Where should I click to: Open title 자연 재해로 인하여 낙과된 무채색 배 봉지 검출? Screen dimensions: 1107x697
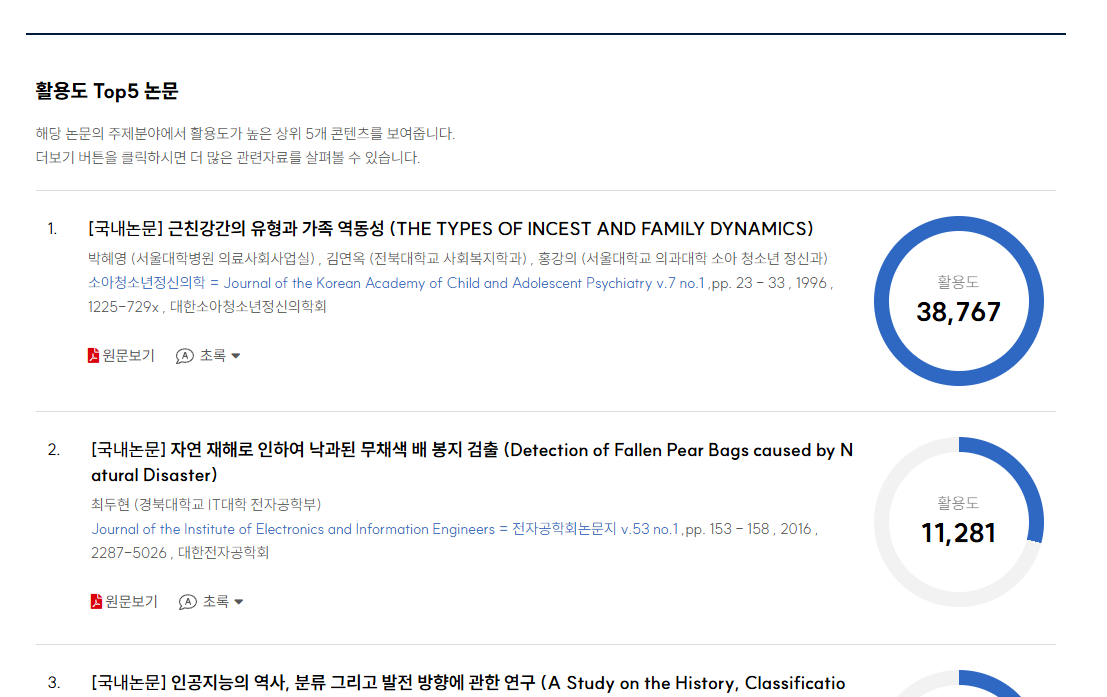click(472, 463)
